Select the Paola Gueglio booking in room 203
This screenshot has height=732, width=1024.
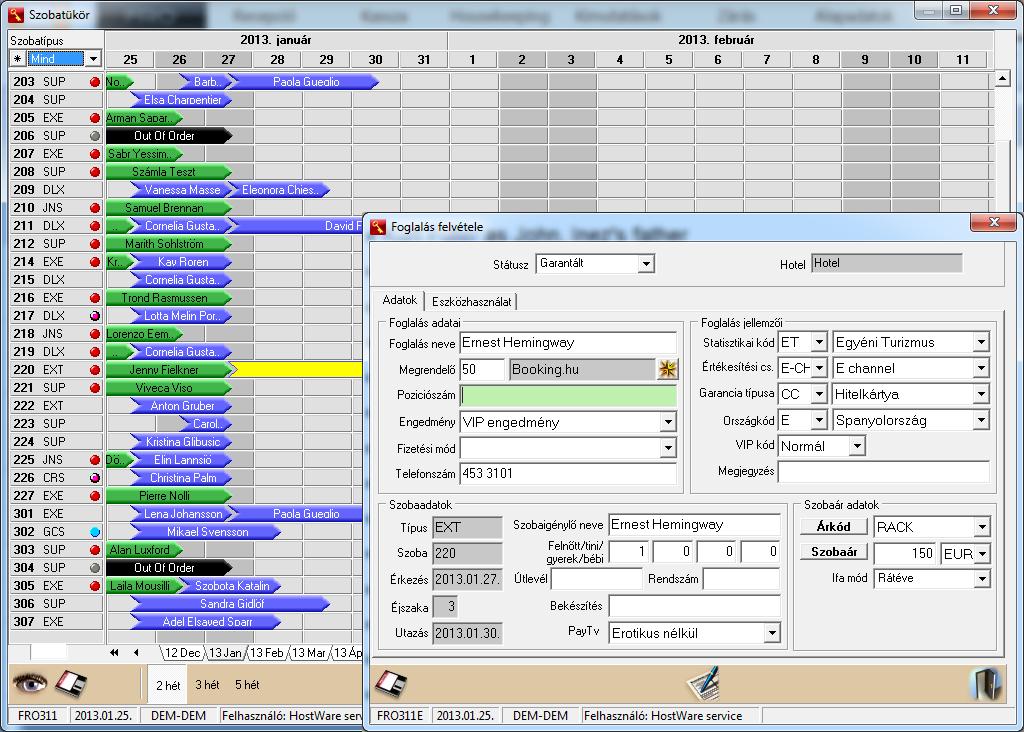(x=304, y=82)
